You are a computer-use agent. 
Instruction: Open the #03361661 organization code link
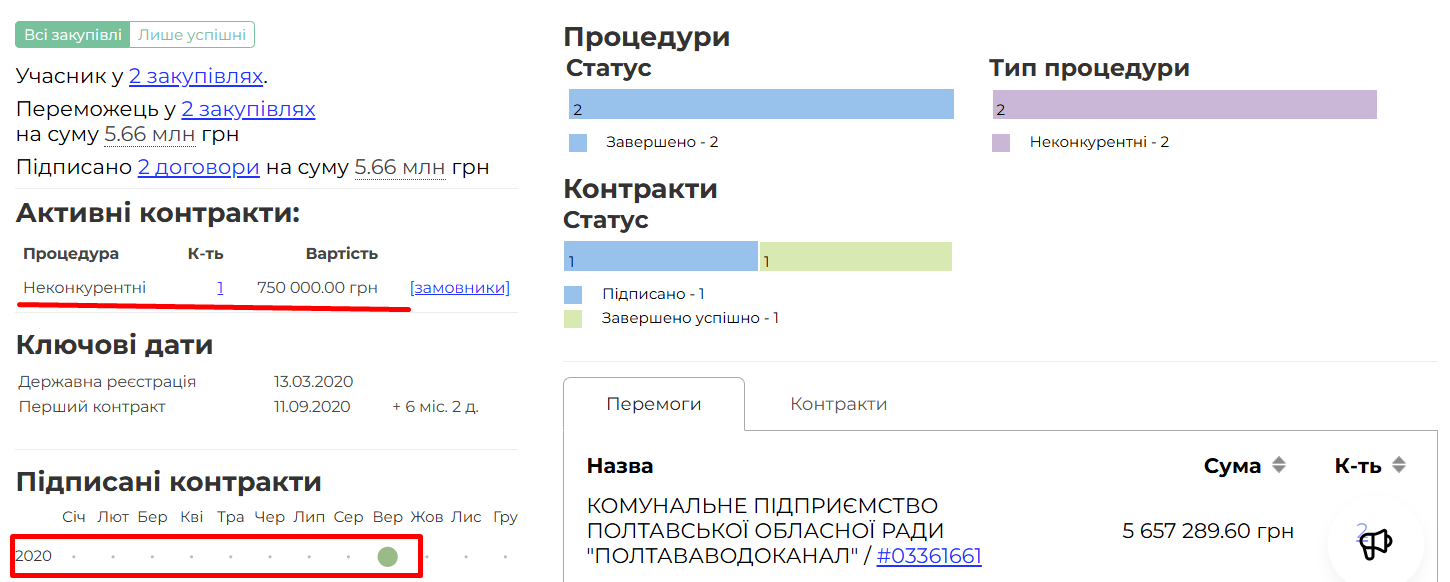929,556
